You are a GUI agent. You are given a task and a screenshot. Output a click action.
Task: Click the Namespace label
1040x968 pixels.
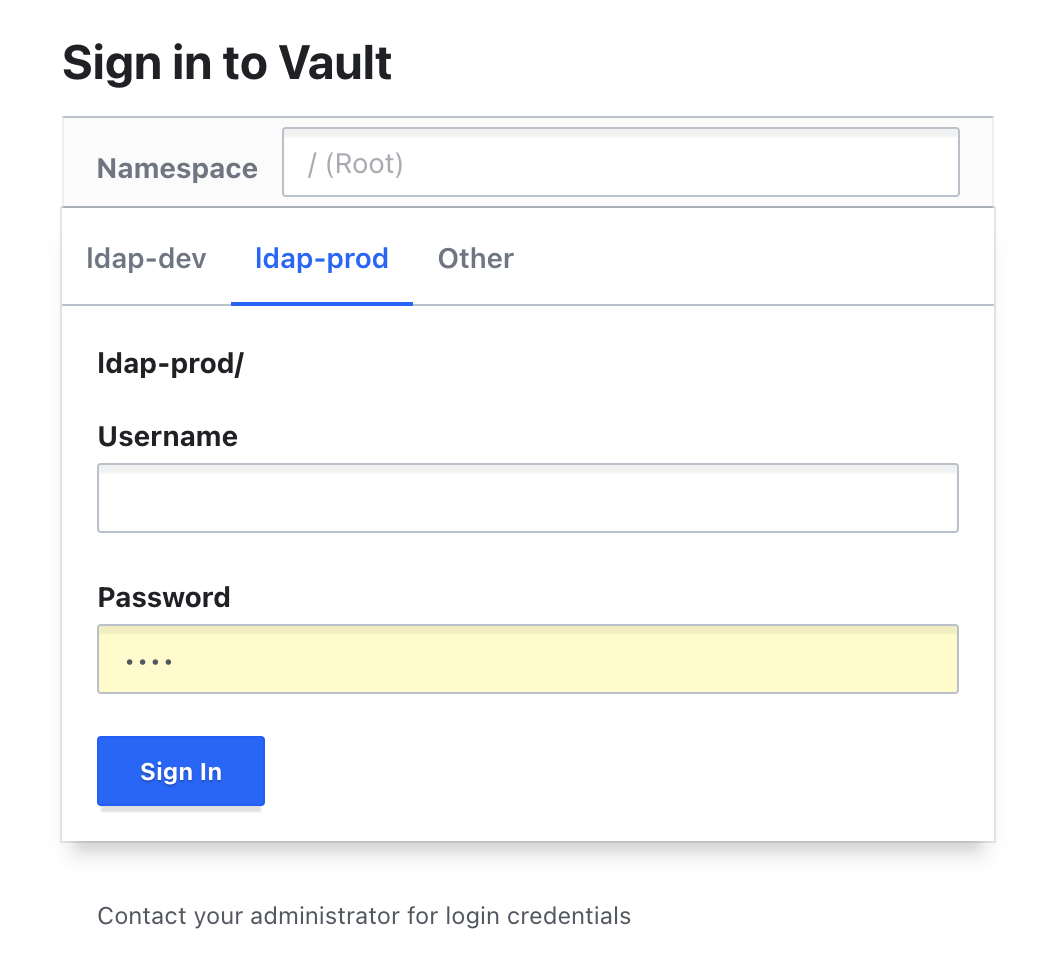tap(177, 168)
